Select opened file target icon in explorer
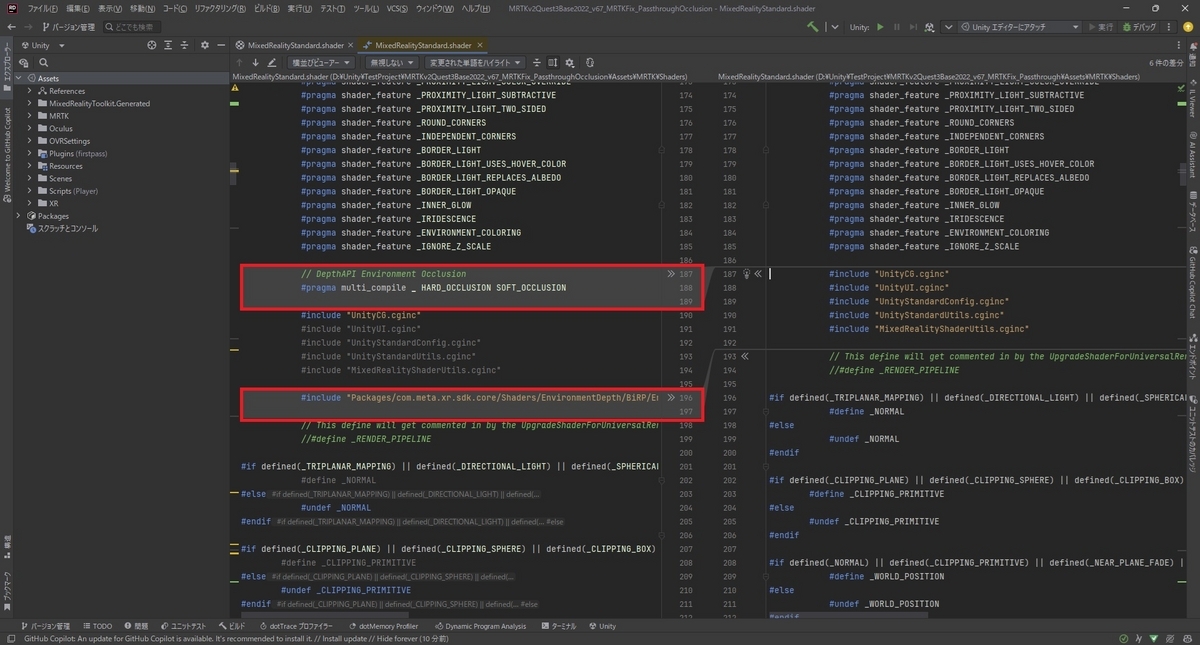 click(152, 45)
